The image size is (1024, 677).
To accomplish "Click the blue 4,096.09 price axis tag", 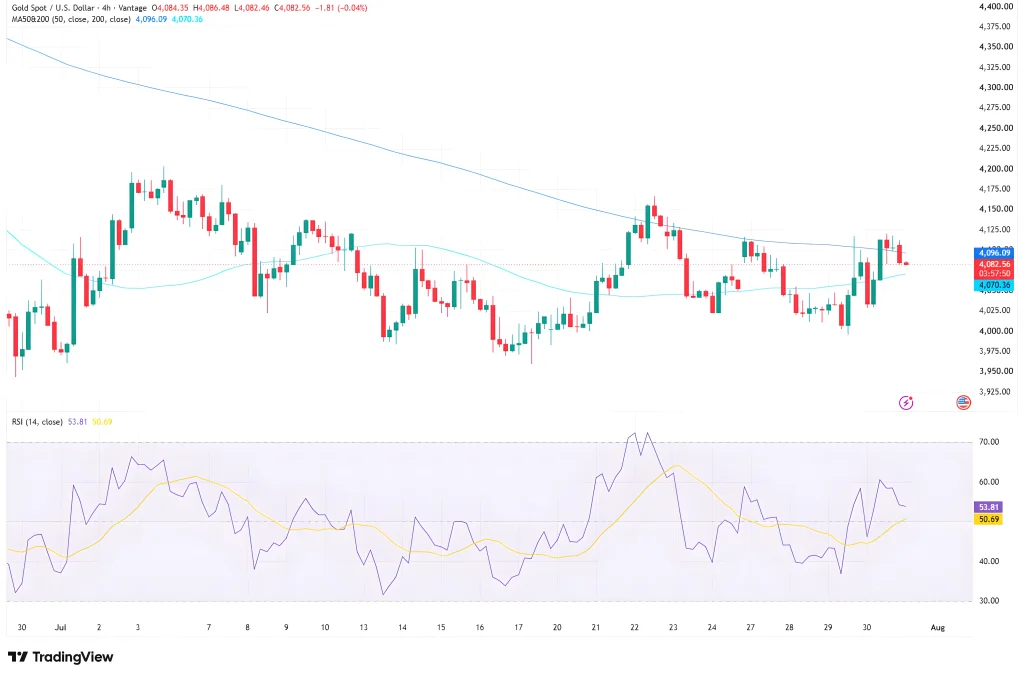I will (x=994, y=253).
